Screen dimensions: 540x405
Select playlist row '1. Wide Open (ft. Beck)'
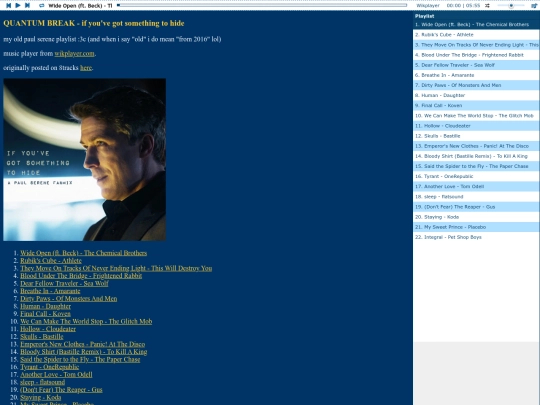(476, 24)
